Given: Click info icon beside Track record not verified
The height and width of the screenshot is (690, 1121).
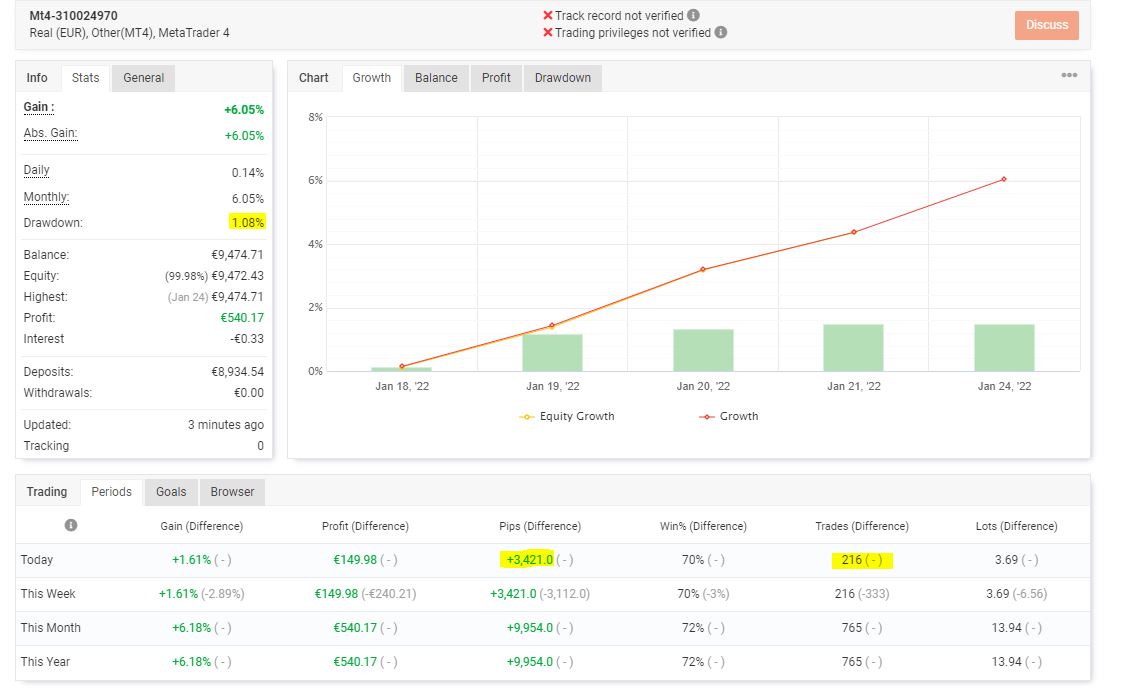Looking at the screenshot, I should (x=694, y=16).
